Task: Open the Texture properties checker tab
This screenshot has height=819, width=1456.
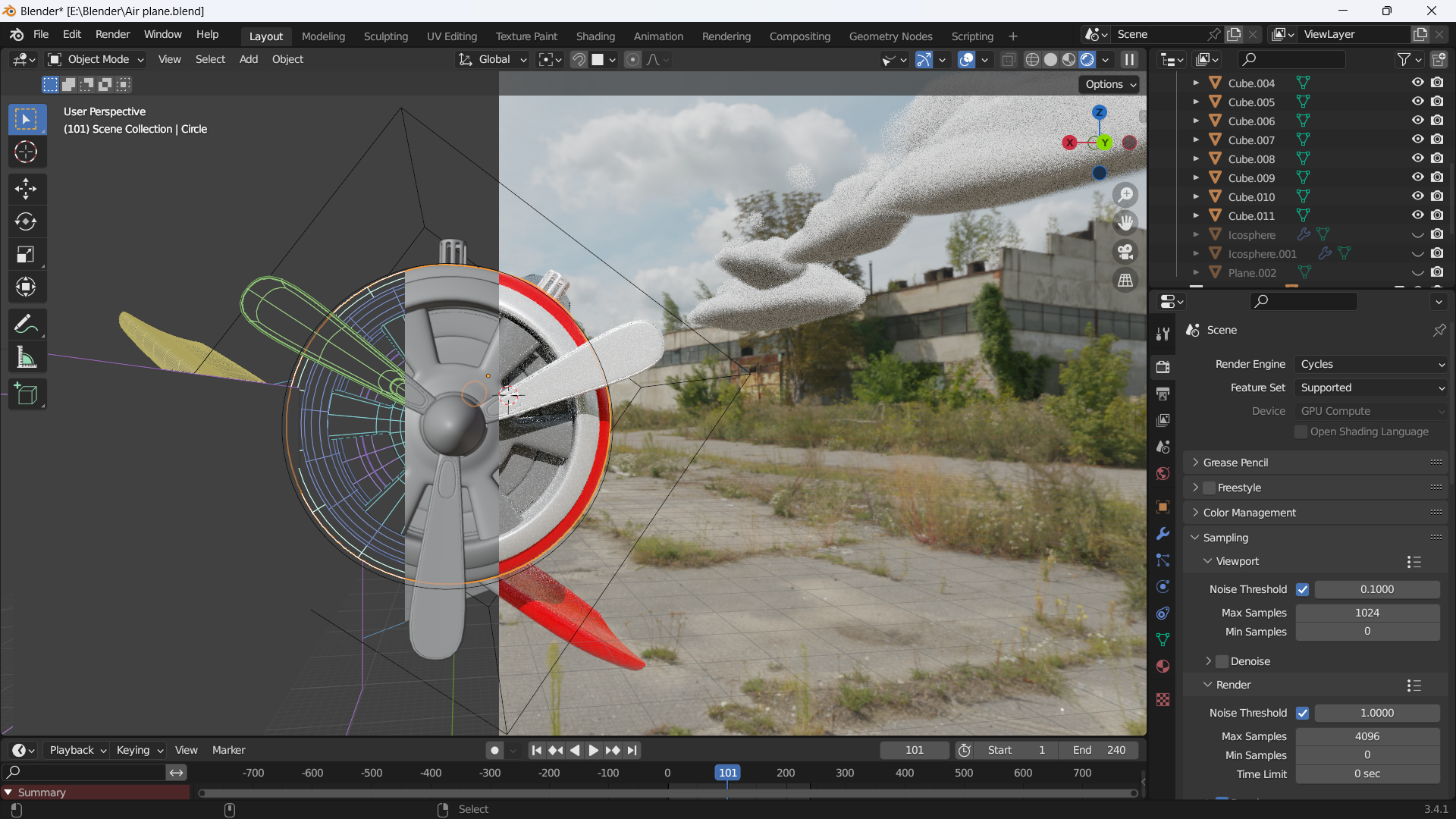Action: point(1163,699)
